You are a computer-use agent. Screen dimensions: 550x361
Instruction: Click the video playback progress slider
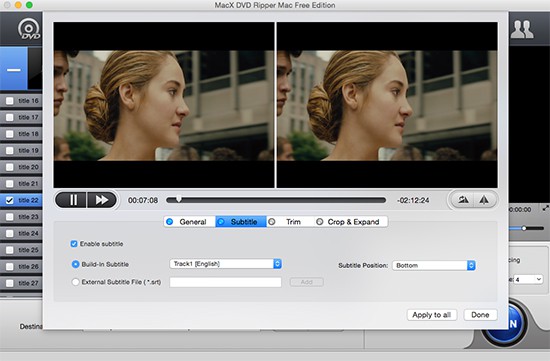(x=276, y=200)
